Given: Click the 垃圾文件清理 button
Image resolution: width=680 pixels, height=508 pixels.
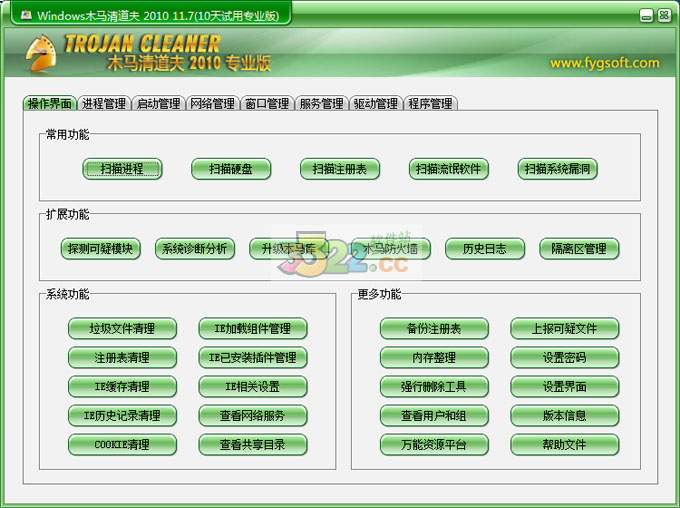Looking at the screenshot, I should tap(122, 328).
